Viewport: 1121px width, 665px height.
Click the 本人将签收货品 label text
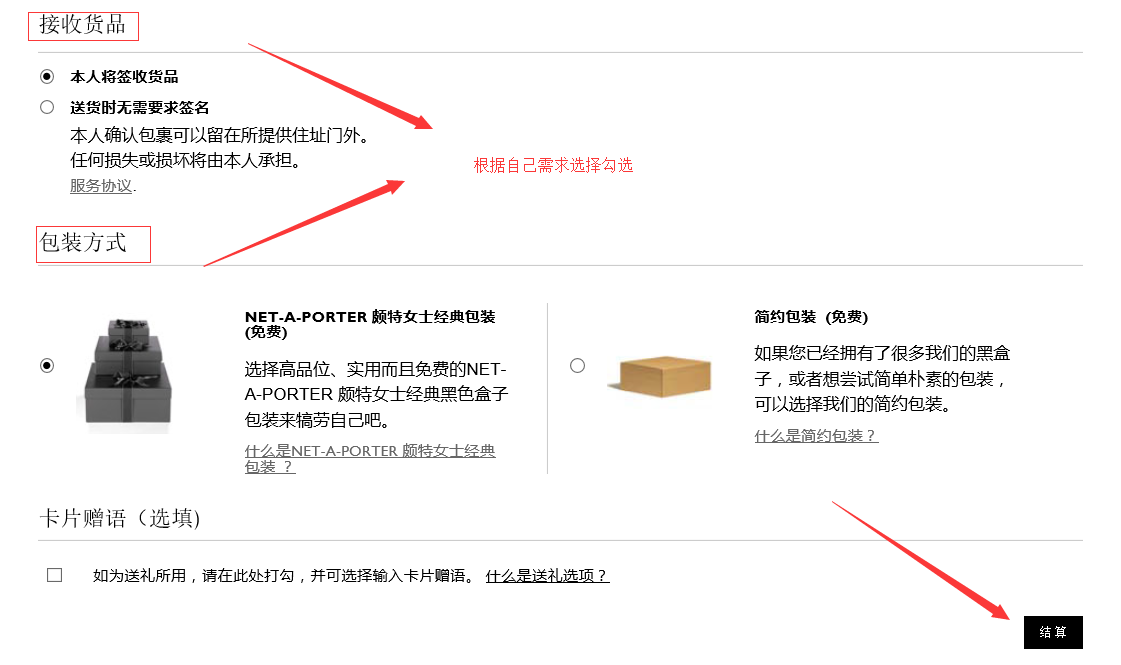coord(124,77)
